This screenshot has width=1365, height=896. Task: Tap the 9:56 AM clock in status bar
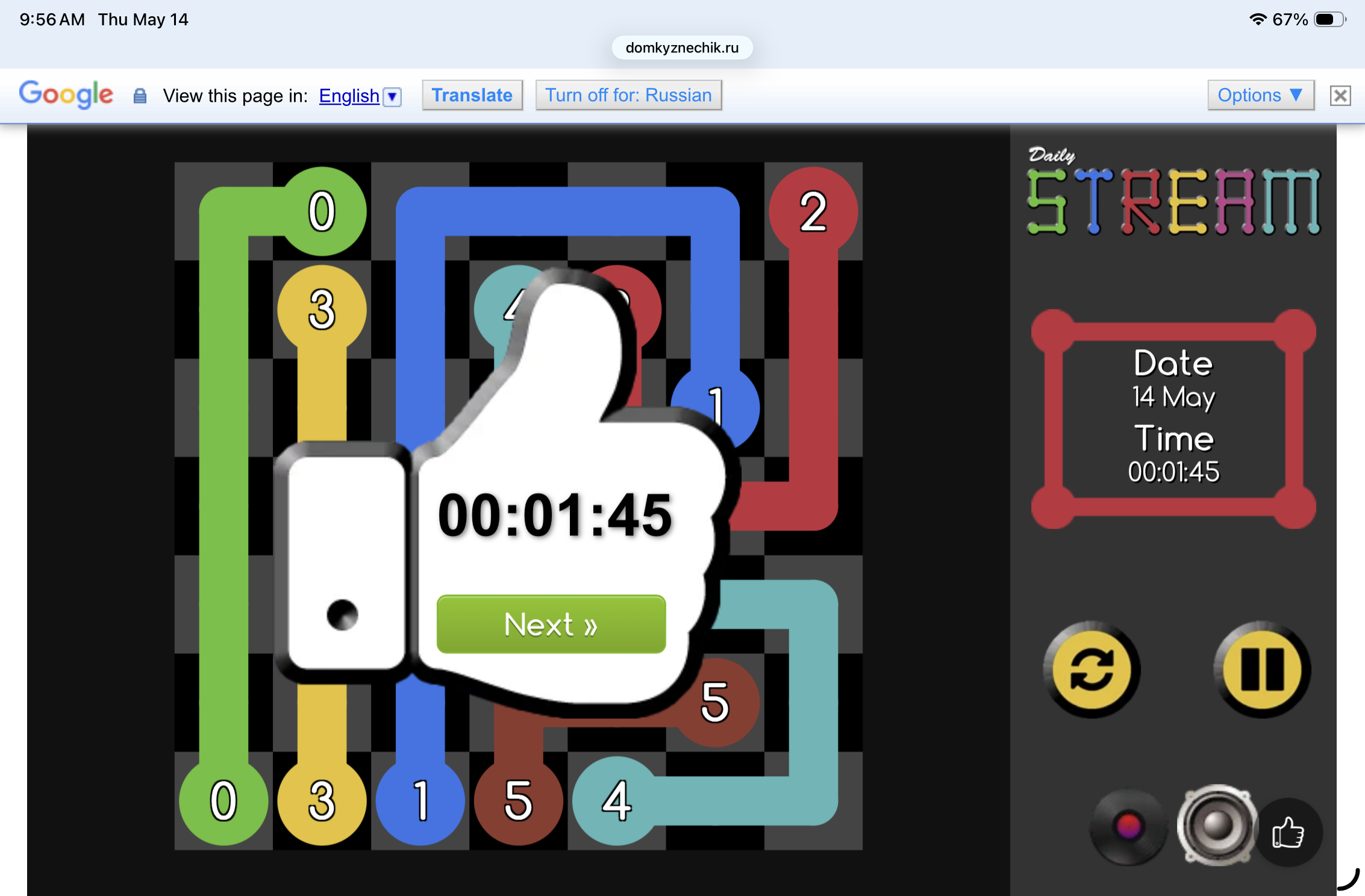click(52, 19)
